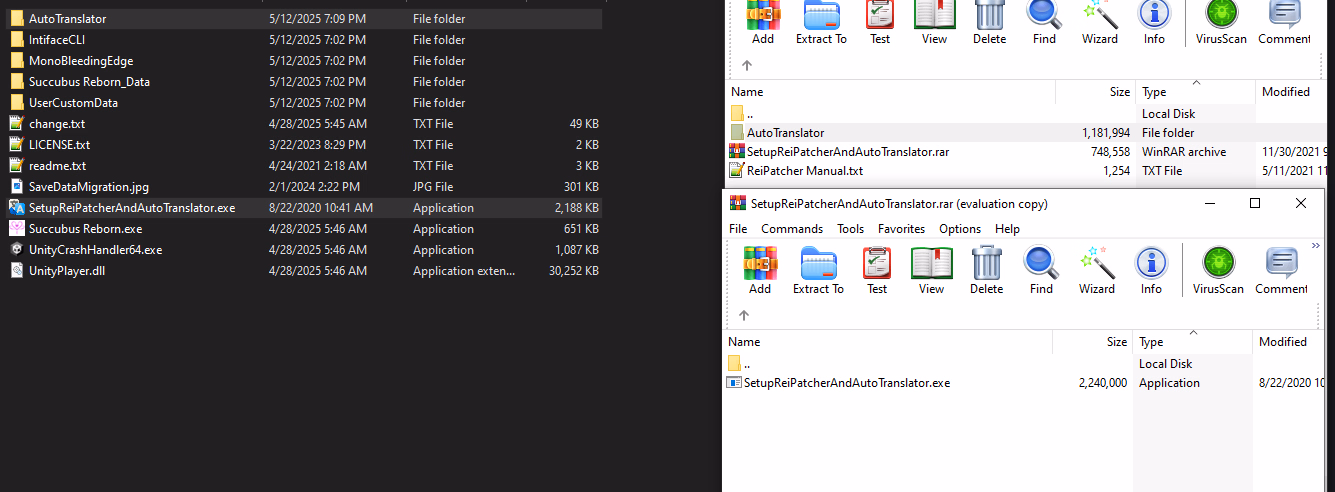
Task: Open the Help menu
Action: pyautogui.click(x=1007, y=229)
